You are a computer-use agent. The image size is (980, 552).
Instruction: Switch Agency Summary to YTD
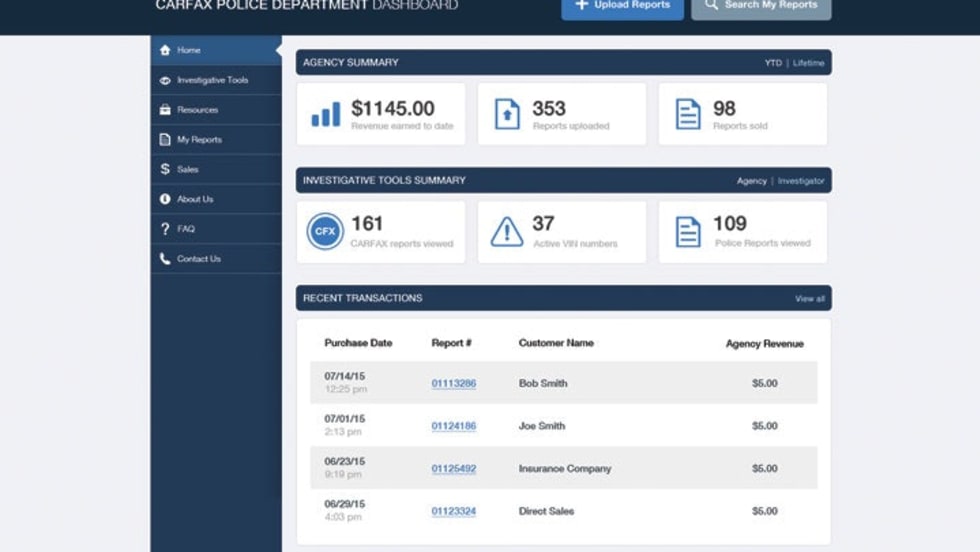click(773, 63)
